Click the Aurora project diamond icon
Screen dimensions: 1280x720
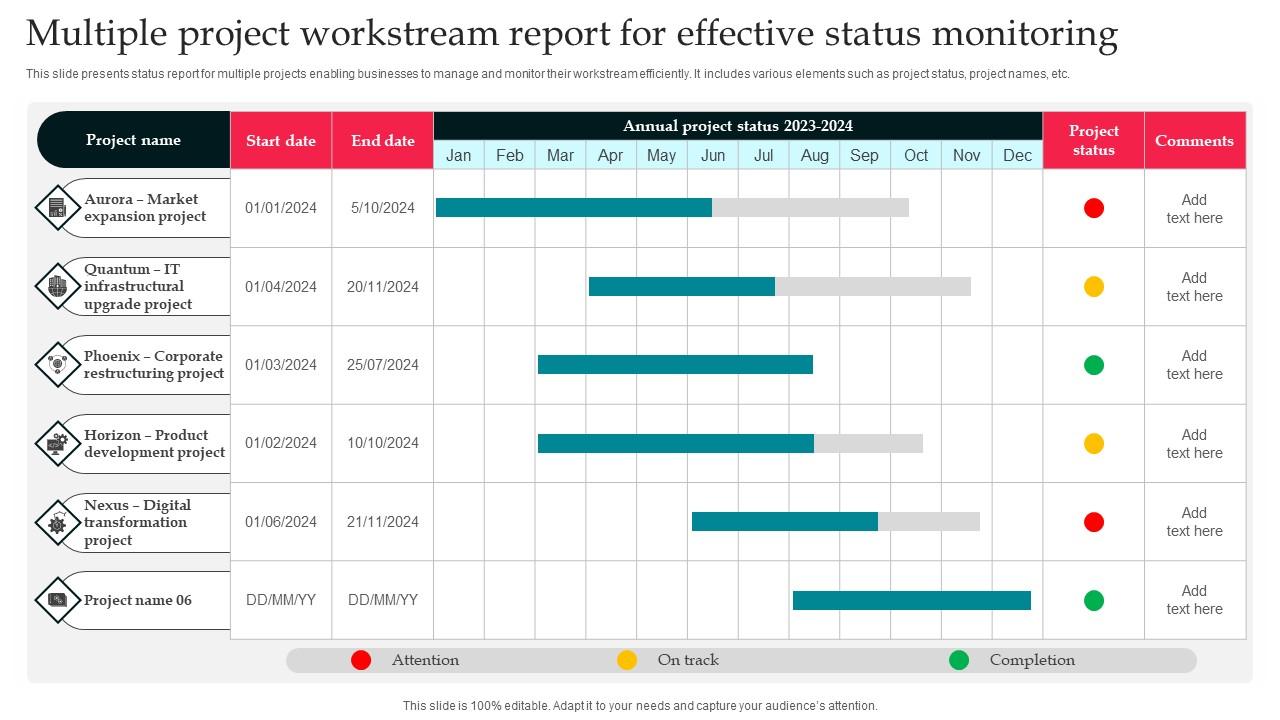coord(57,208)
